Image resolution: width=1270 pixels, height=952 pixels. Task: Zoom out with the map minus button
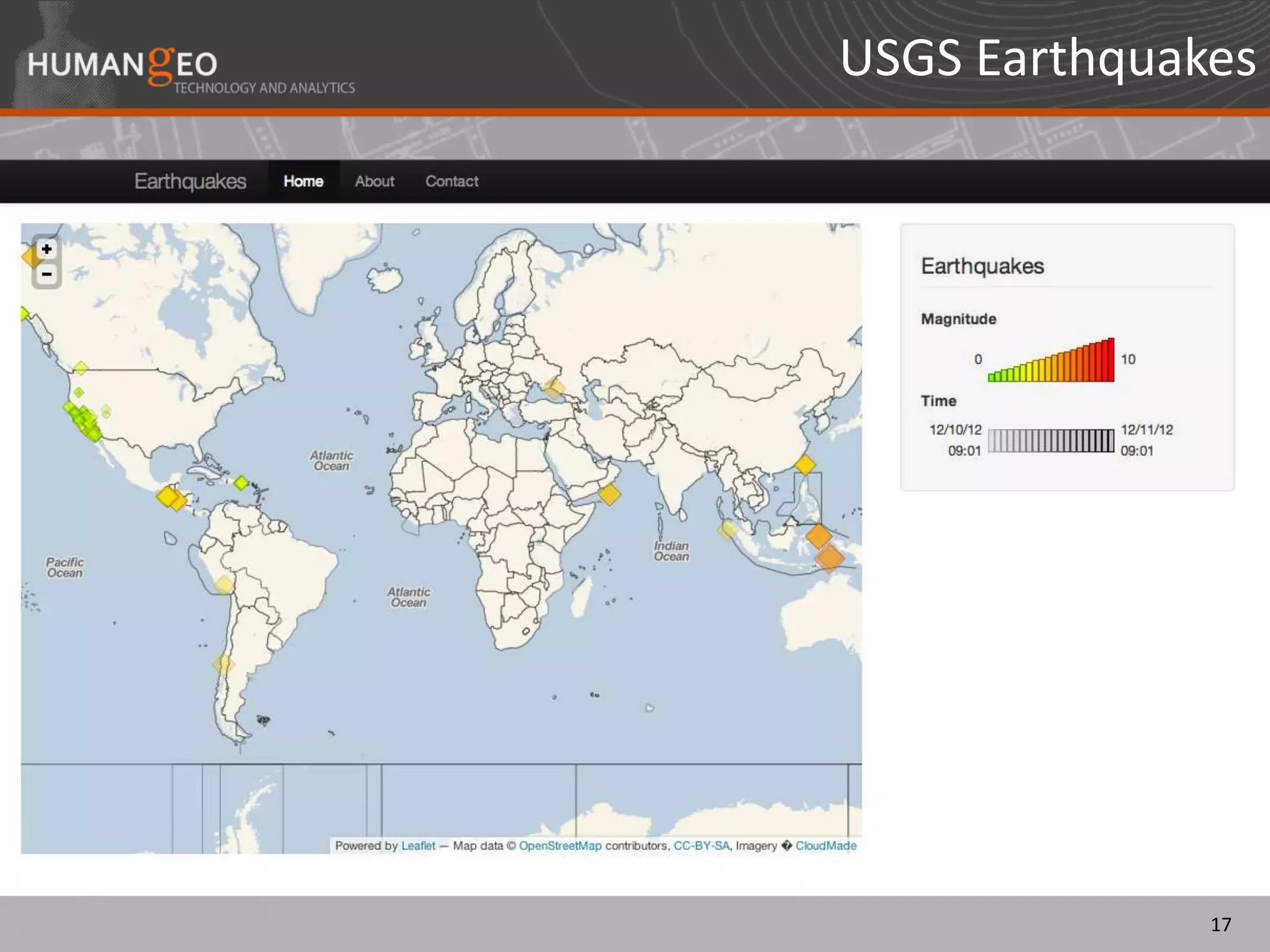tap(47, 274)
